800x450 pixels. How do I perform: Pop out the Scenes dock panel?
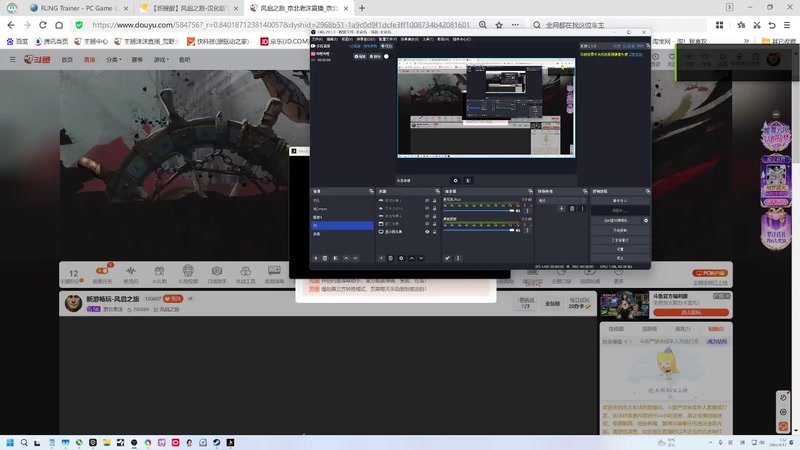(371, 191)
